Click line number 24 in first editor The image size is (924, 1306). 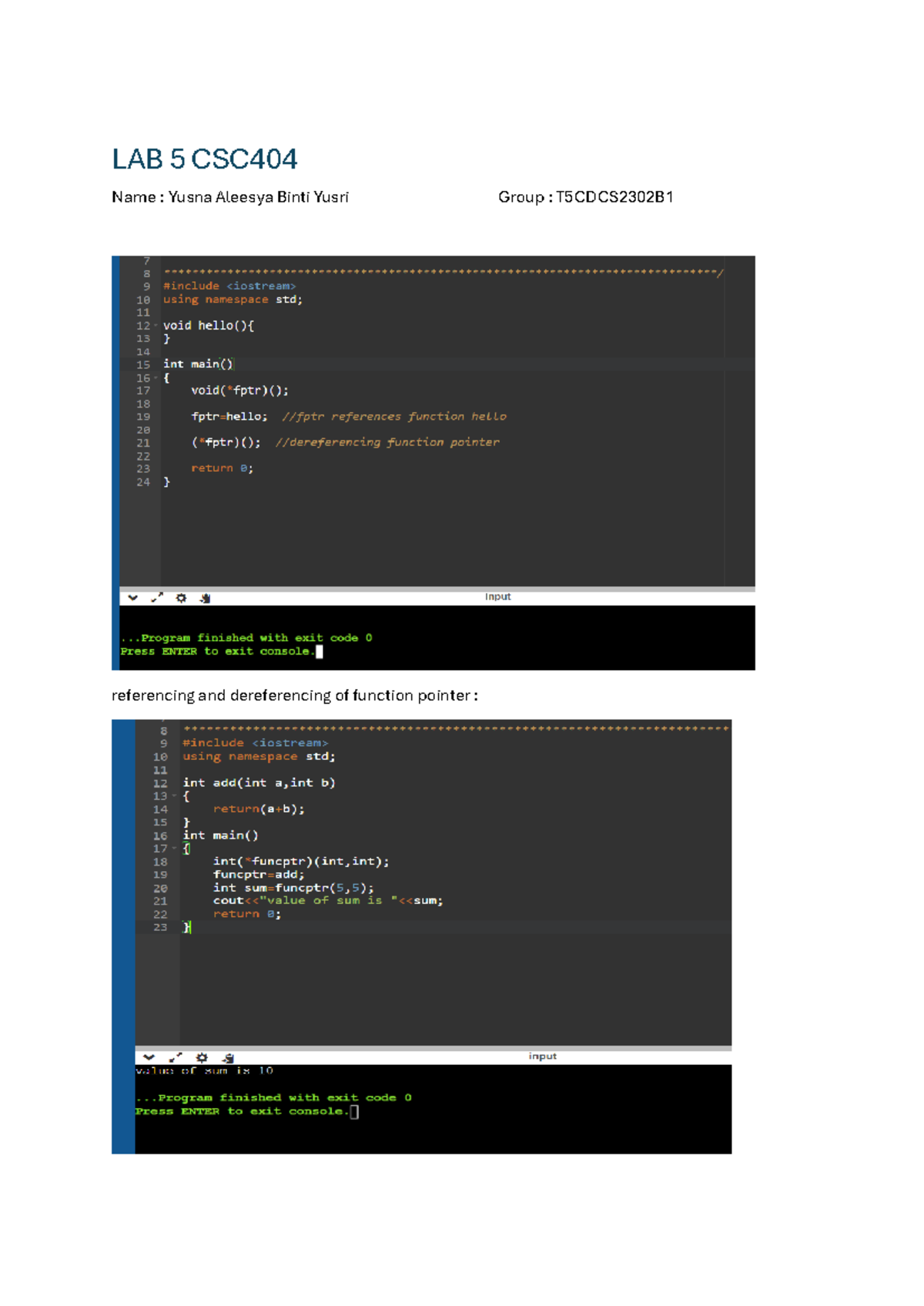click(x=143, y=483)
